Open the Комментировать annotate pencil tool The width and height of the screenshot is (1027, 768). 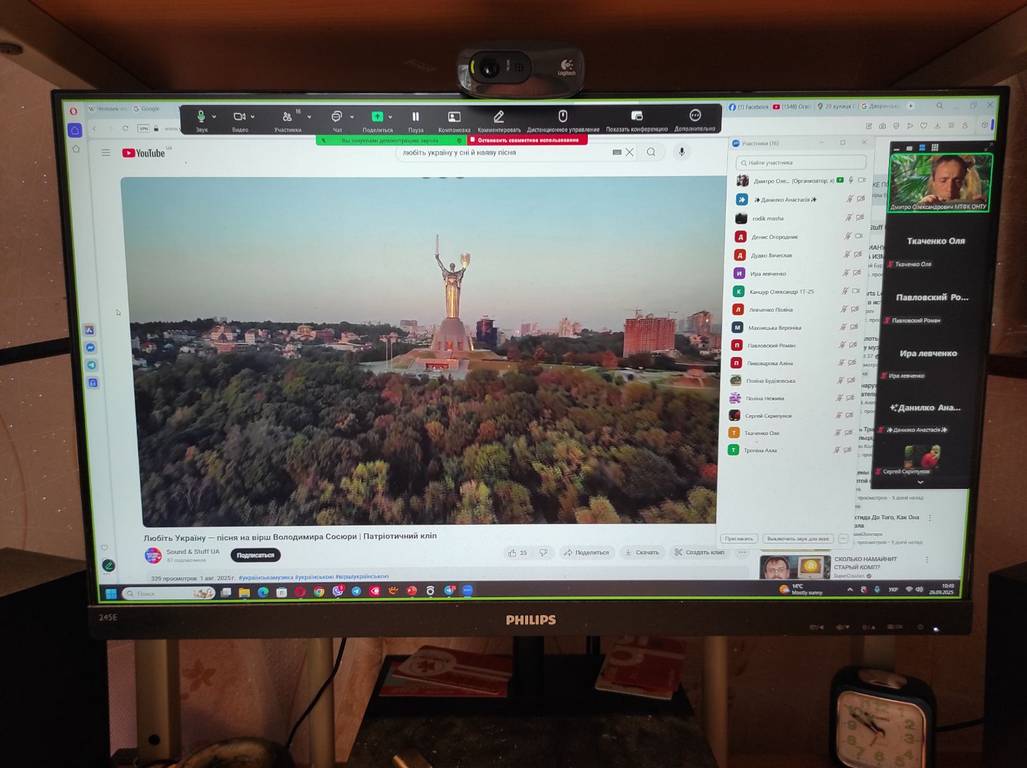pos(498,116)
